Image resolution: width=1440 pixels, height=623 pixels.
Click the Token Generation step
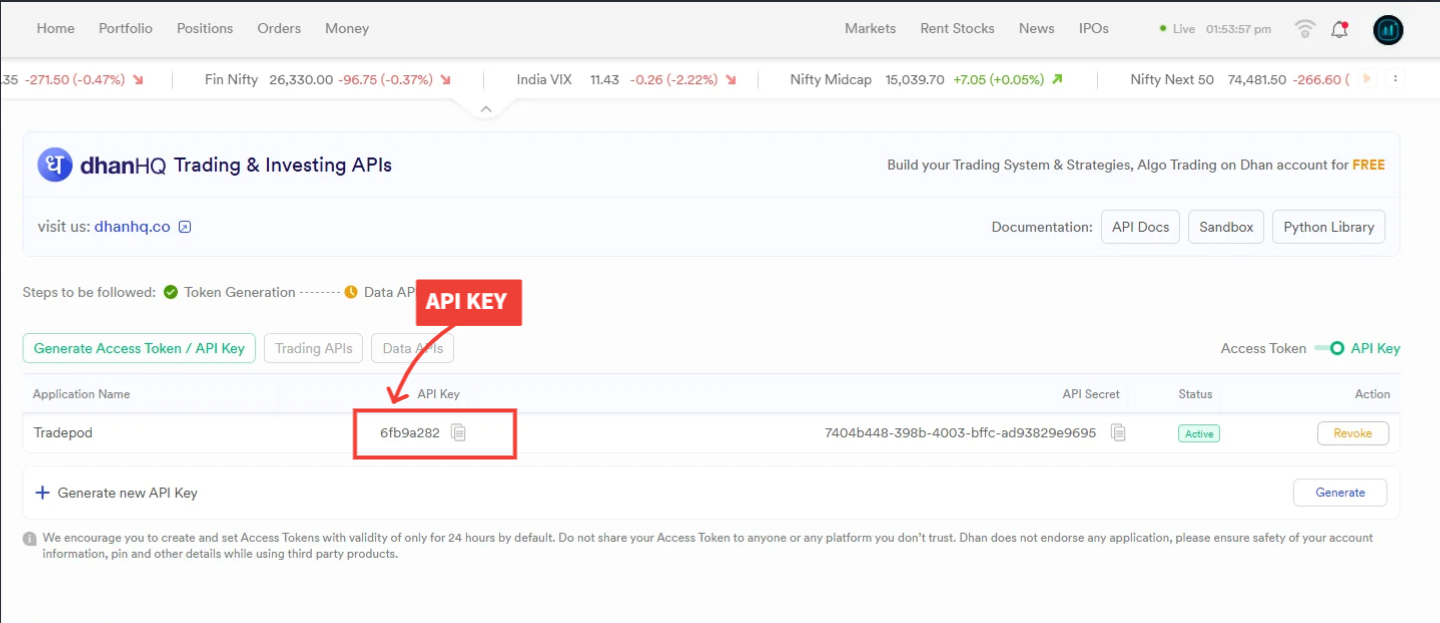(240, 292)
